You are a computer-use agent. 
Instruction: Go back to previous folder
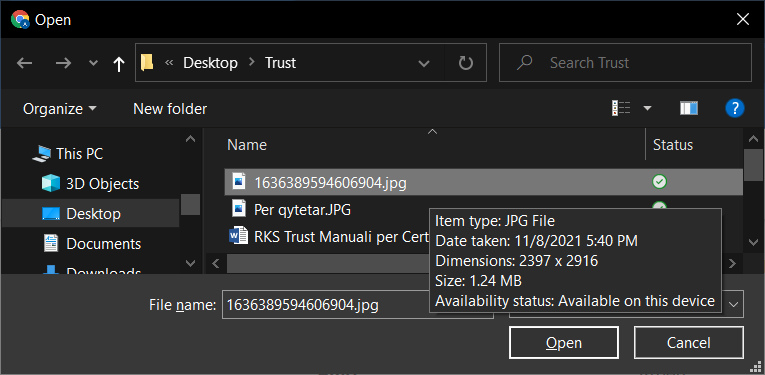(24, 63)
